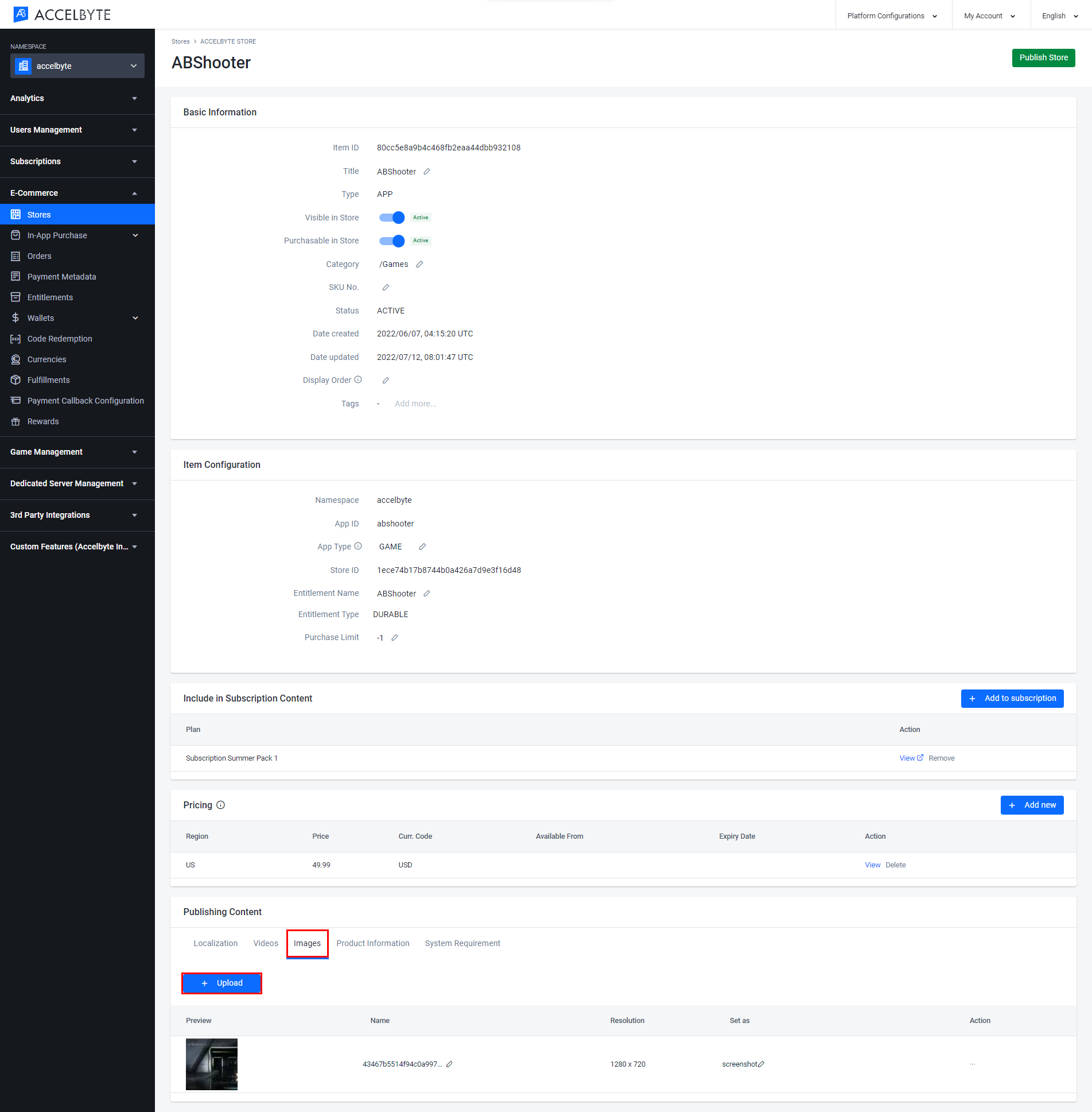Expand the Game Management section
Viewport: 1092px width, 1112px height.
(x=77, y=452)
